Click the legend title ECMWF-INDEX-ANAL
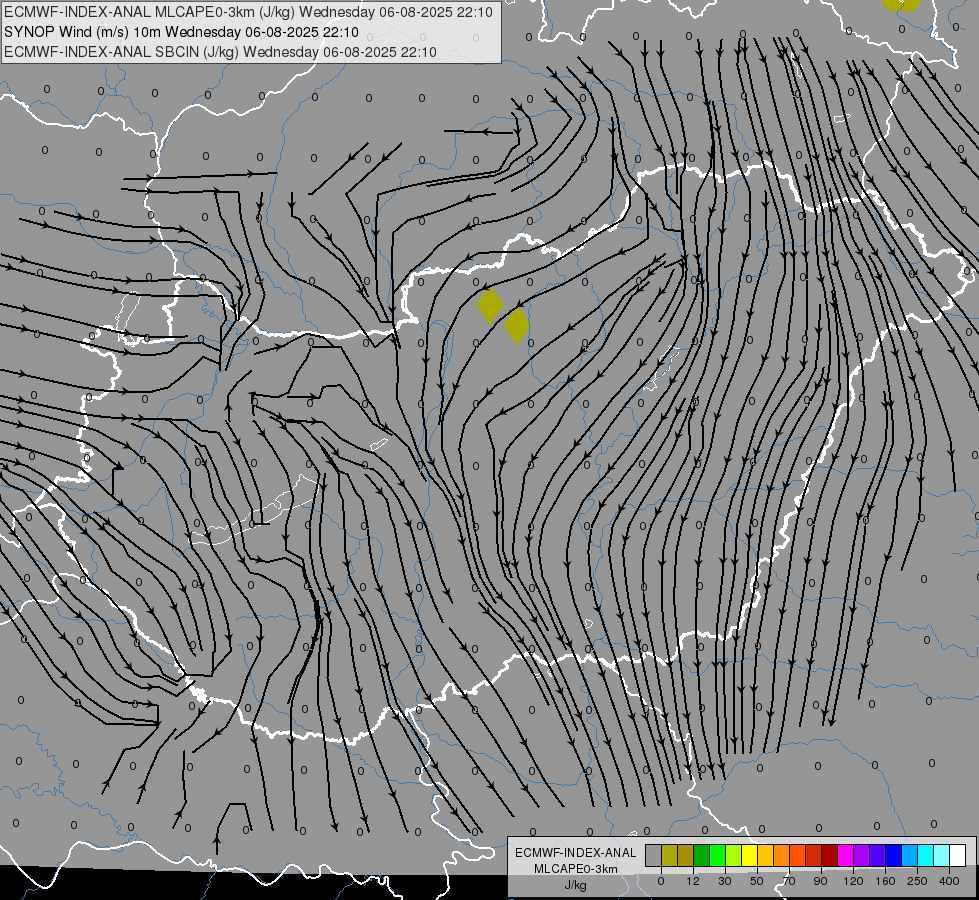 (576, 853)
